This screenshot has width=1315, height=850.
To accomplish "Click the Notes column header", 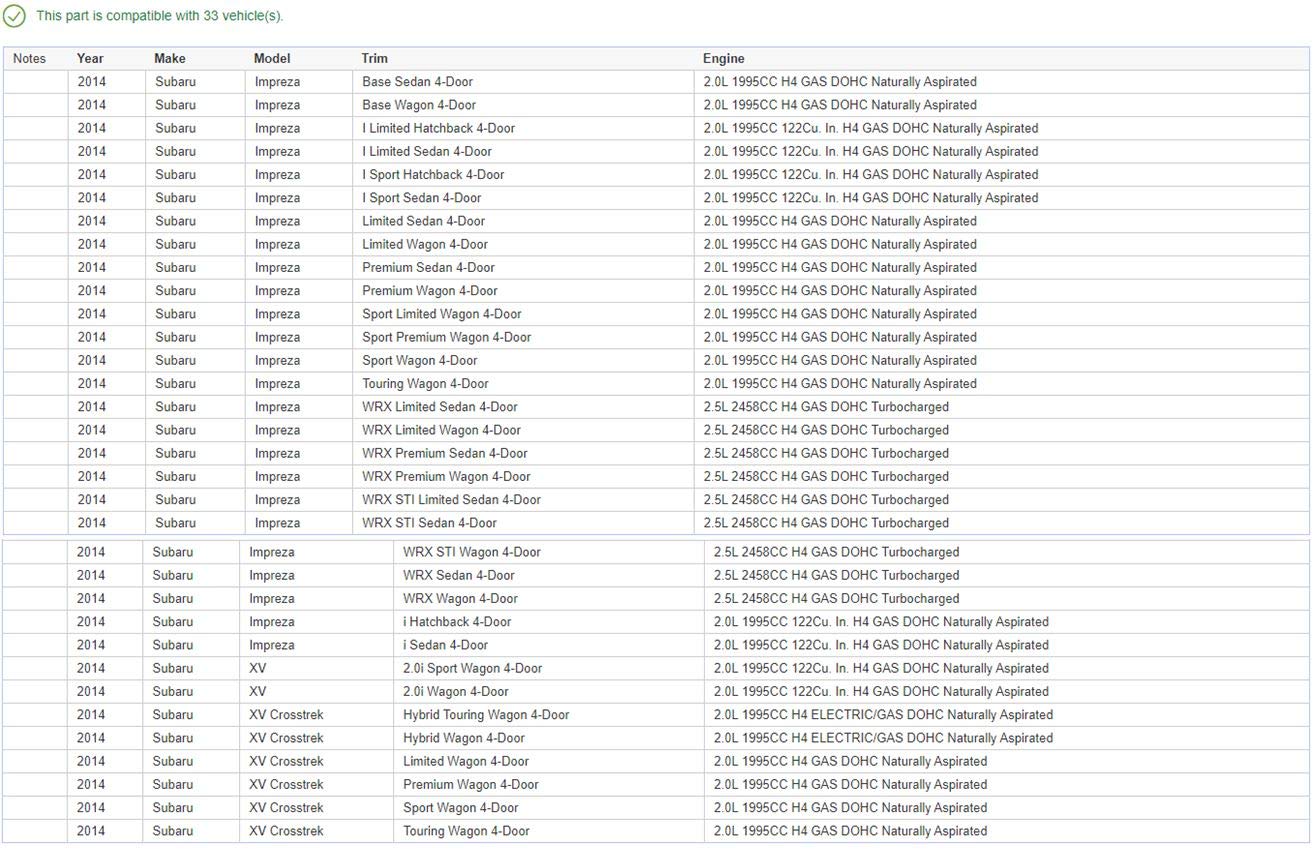I will click(29, 59).
